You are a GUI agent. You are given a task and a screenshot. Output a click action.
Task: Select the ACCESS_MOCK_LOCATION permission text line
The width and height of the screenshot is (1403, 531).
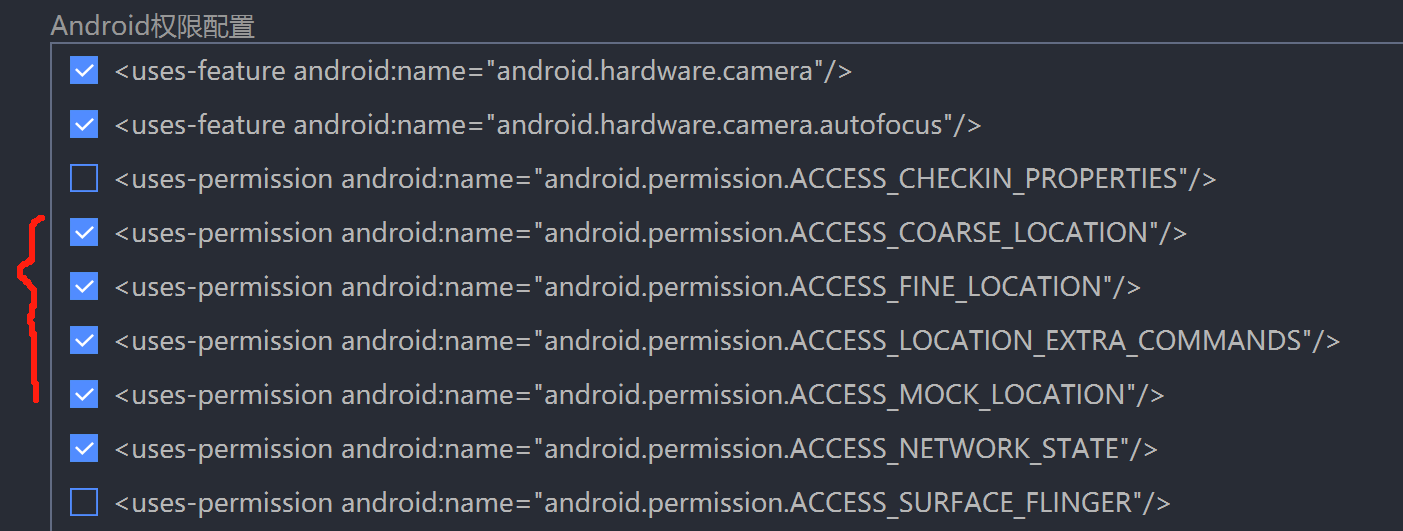pyautogui.click(x=639, y=395)
